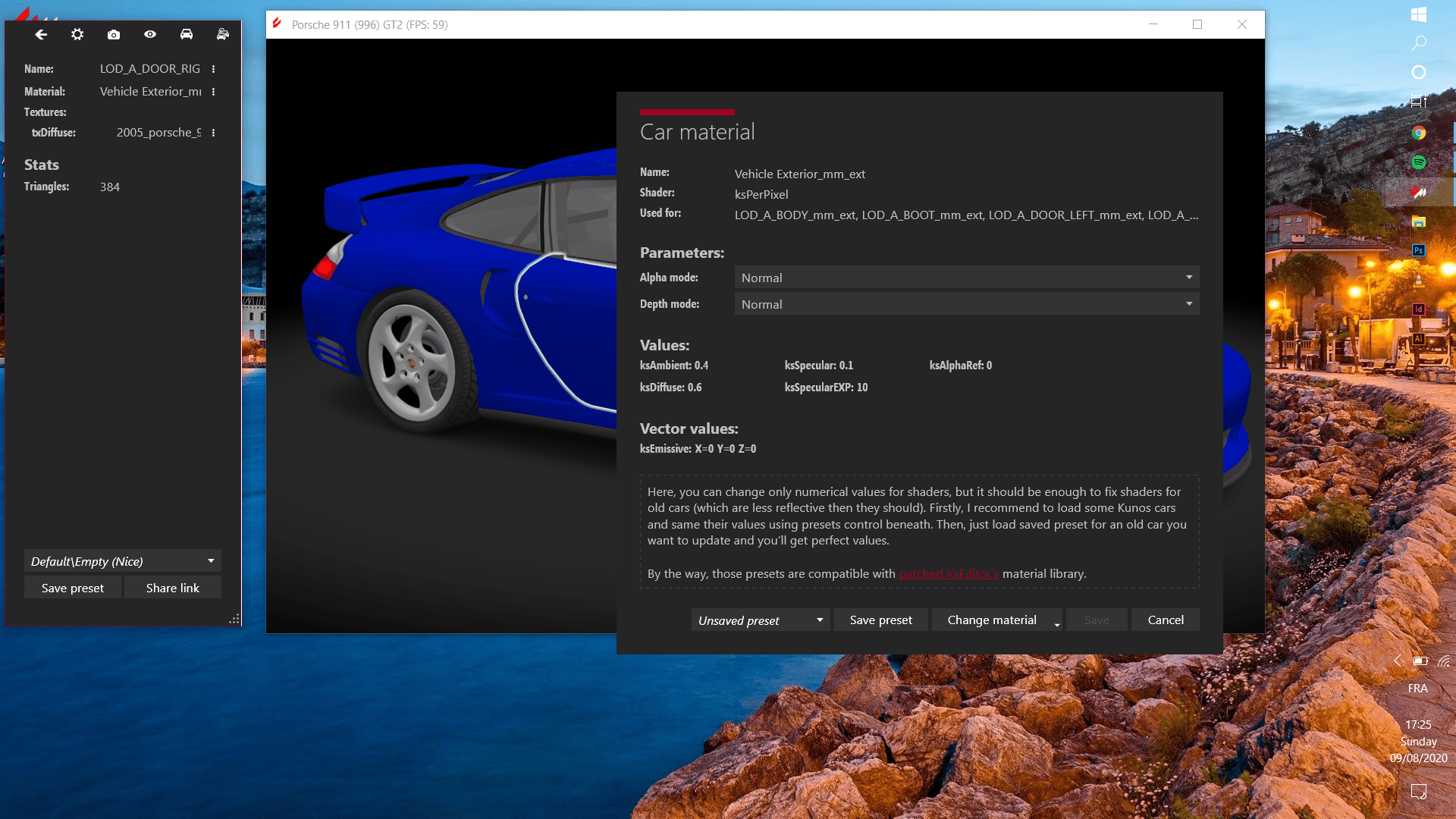Click the Vehicle Exterior_mm_ext name in dialog
This screenshot has height=819, width=1456.
[800, 174]
